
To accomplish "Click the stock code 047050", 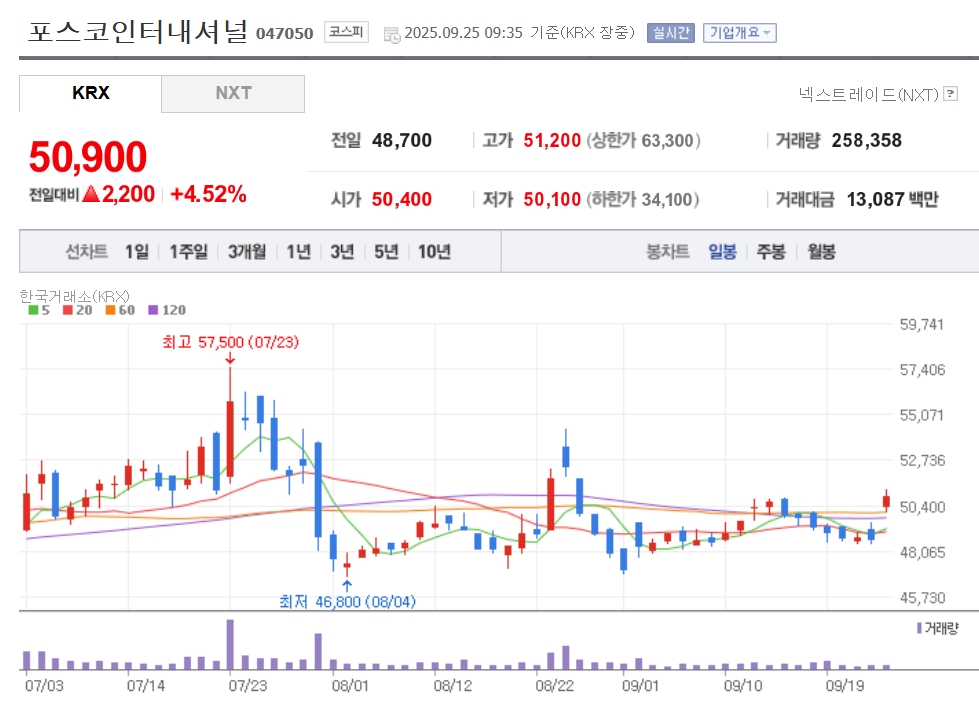I will (285, 34).
